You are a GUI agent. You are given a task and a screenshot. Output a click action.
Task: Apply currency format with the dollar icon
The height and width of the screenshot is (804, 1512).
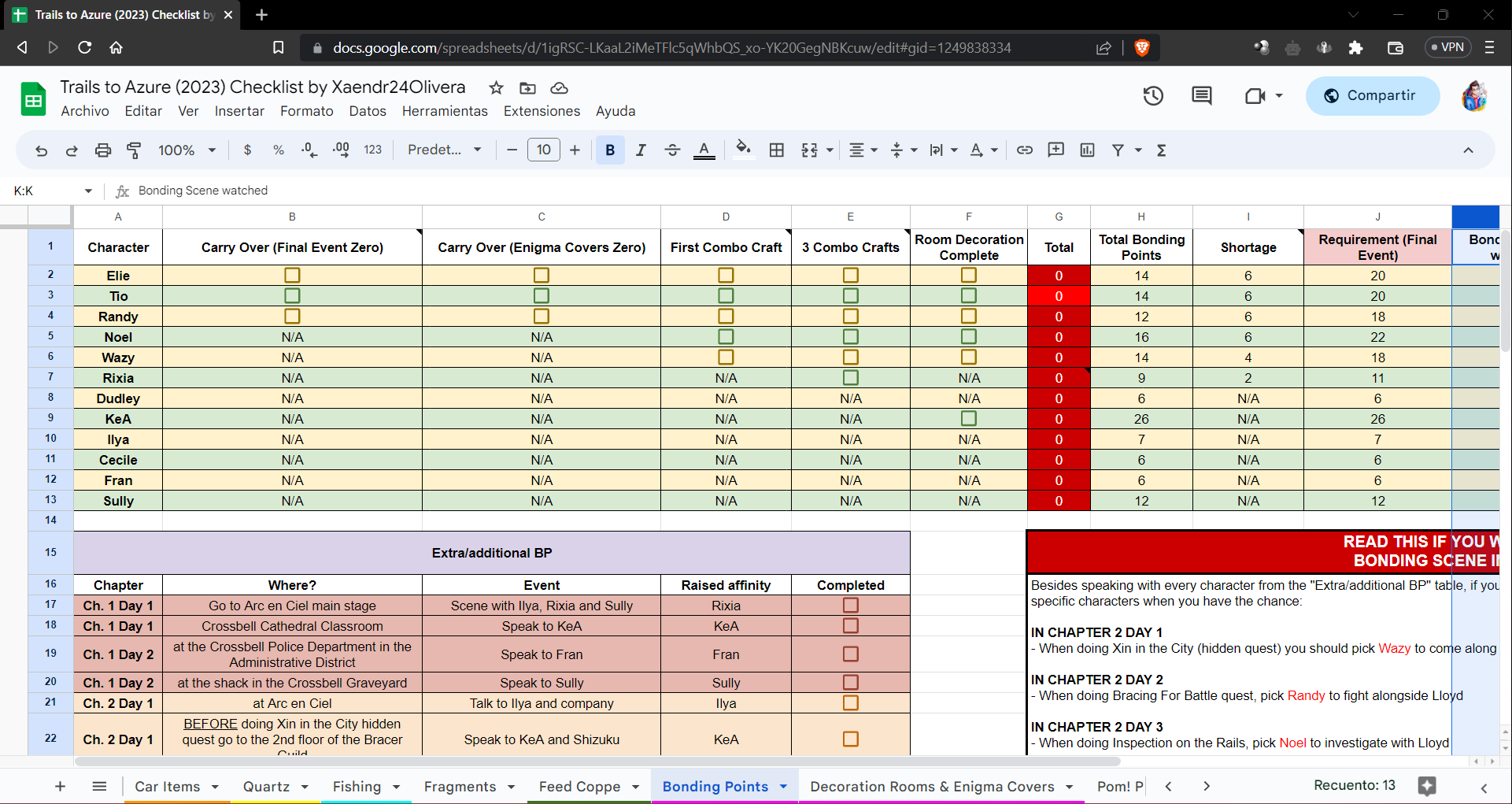247,150
